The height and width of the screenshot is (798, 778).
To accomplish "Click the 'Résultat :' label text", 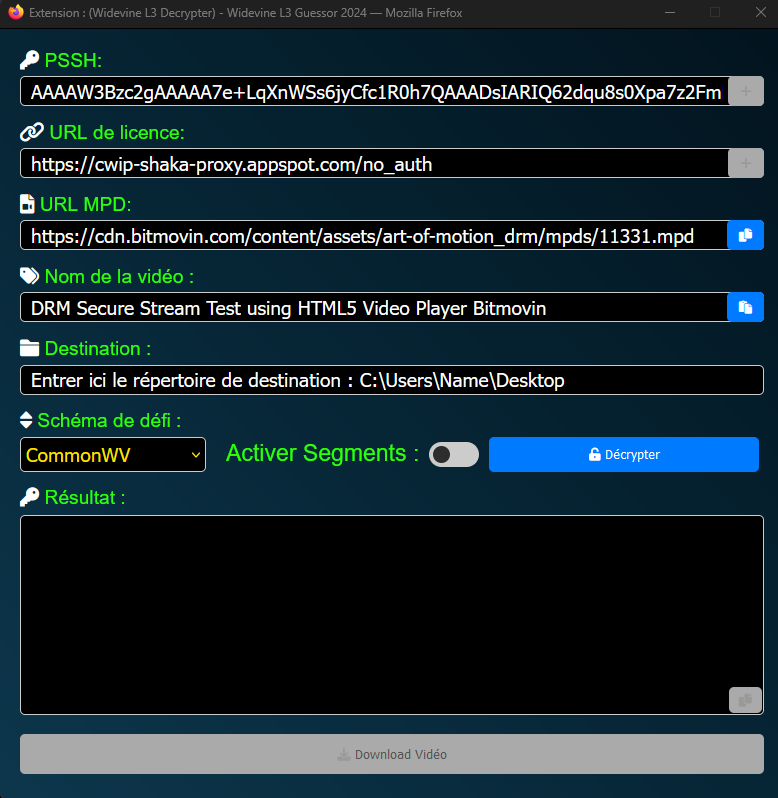I will (x=85, y=498).
